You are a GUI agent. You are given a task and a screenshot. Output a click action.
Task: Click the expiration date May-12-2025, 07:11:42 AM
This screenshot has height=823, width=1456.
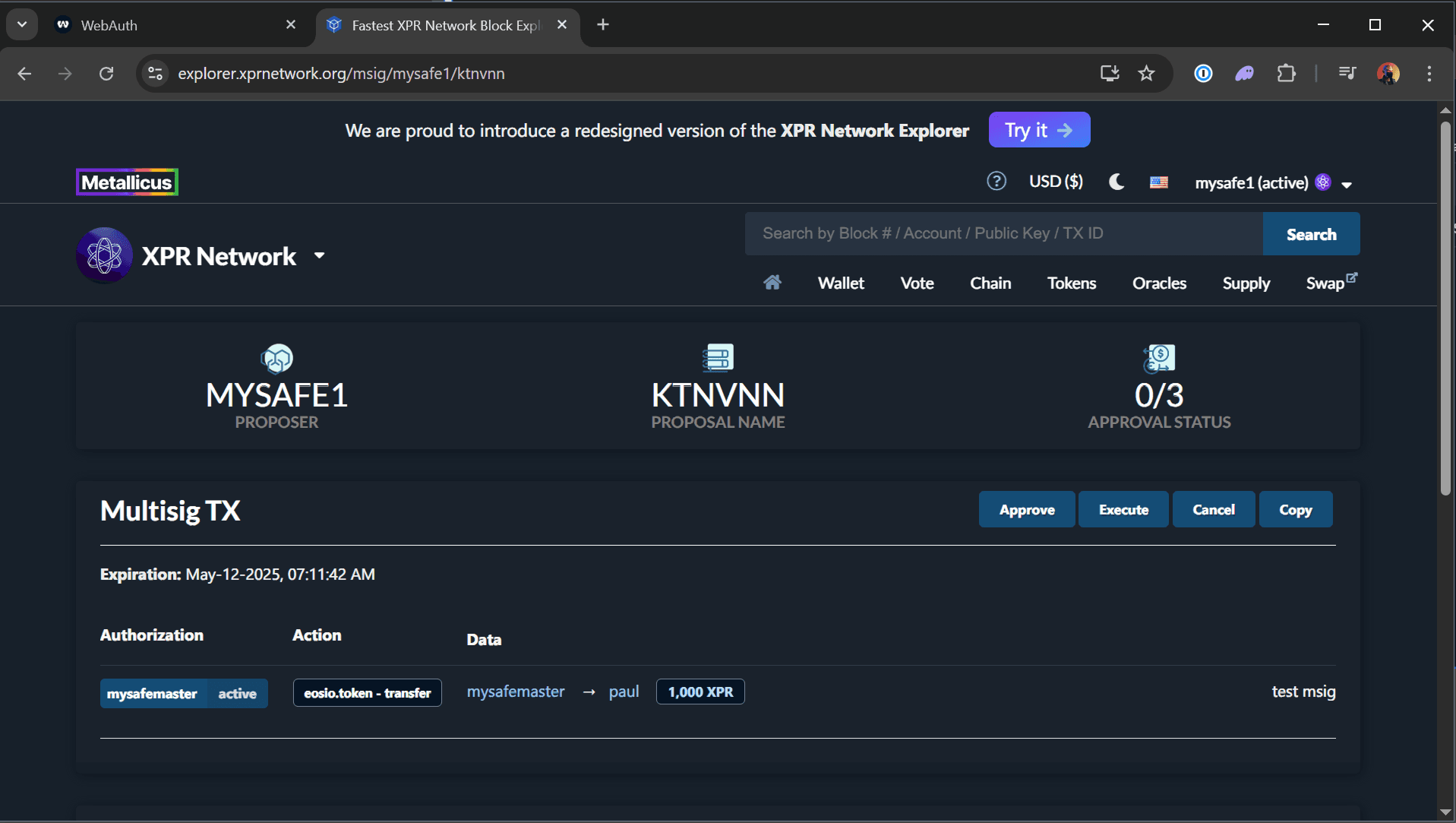pos(280,575)
